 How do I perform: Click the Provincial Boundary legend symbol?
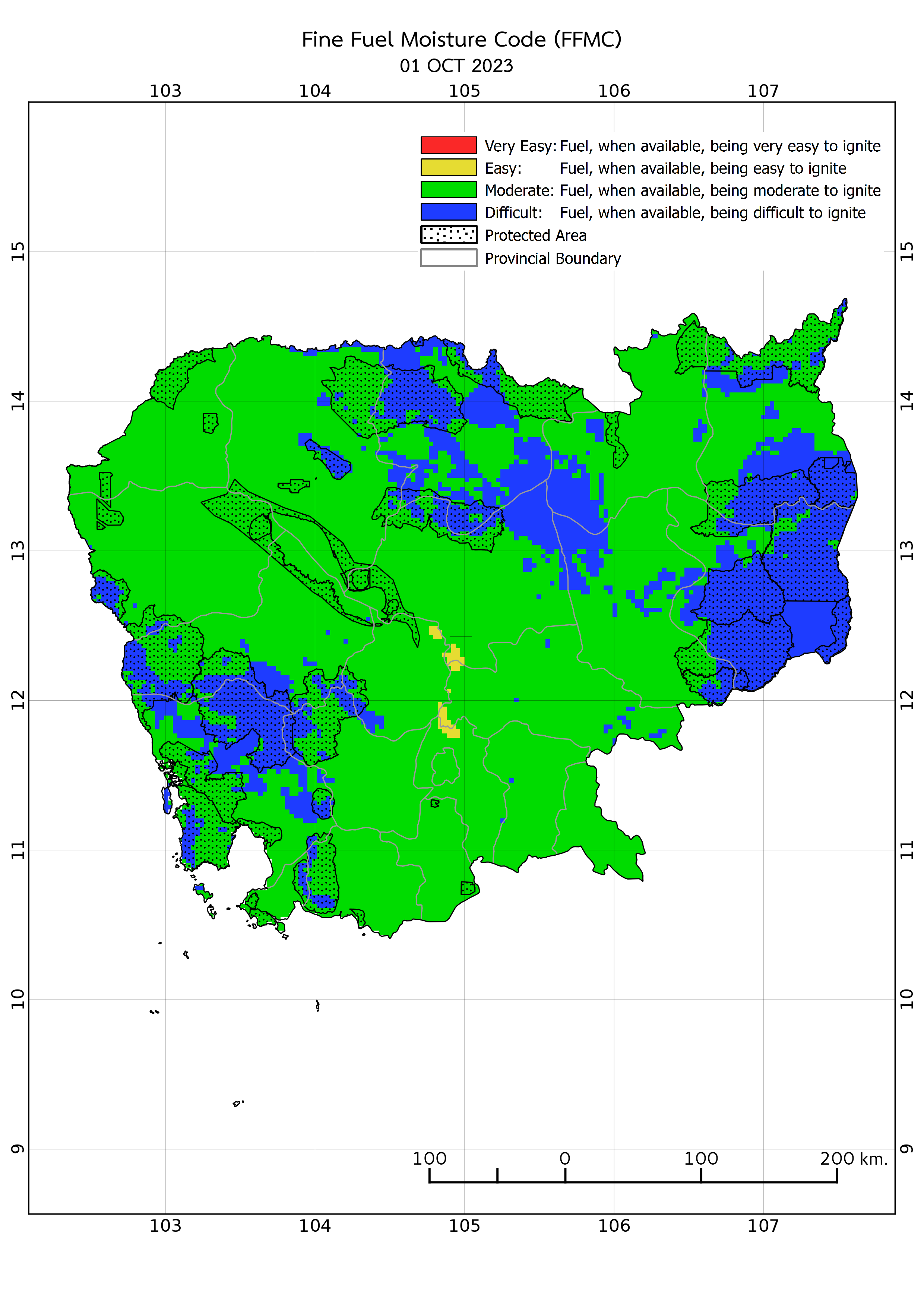448,258
